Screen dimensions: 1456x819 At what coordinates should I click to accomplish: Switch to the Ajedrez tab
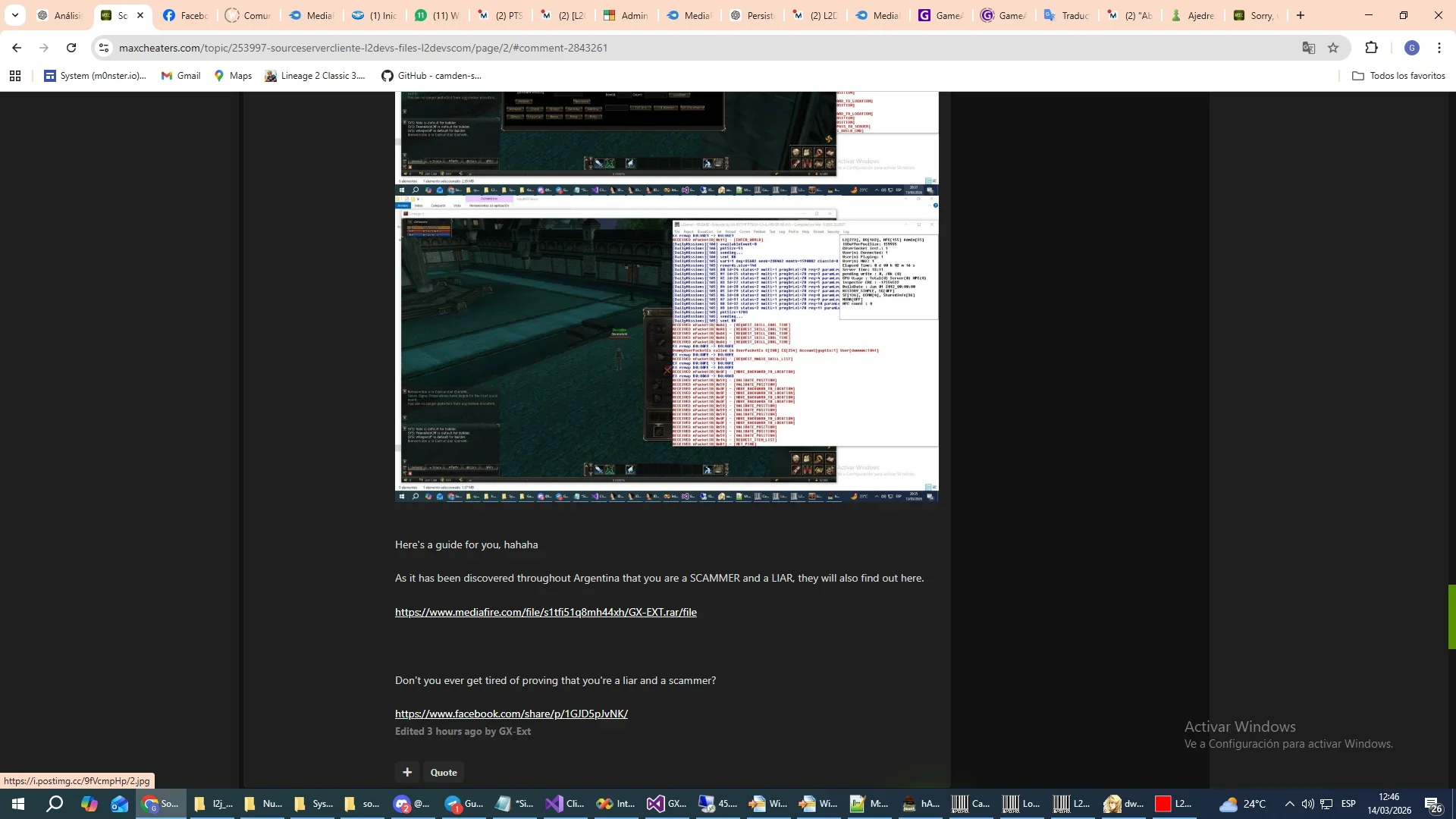(1193, 15)
